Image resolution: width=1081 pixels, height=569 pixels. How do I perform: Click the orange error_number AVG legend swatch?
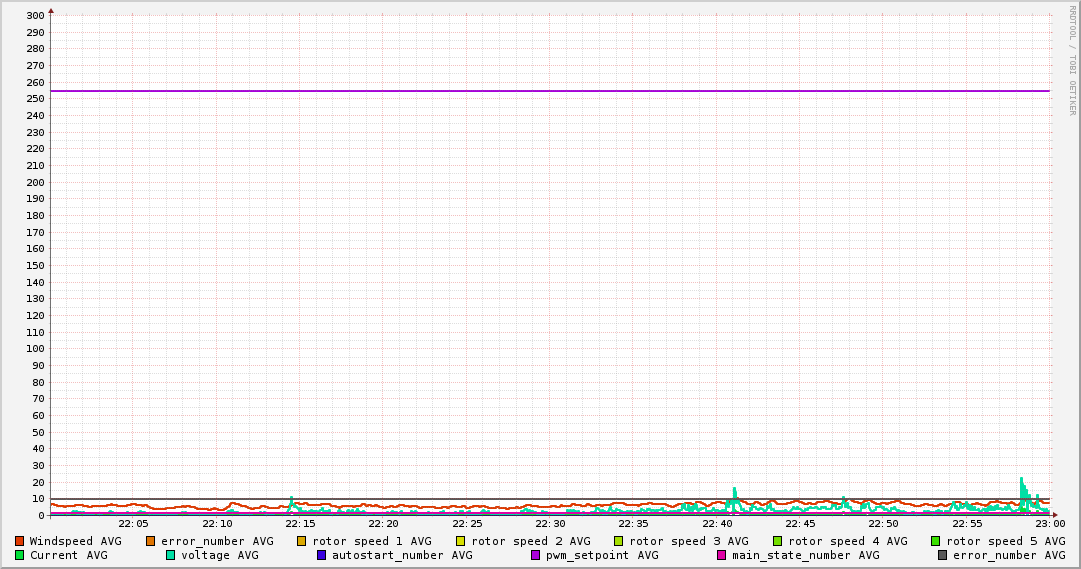point(150,541)
